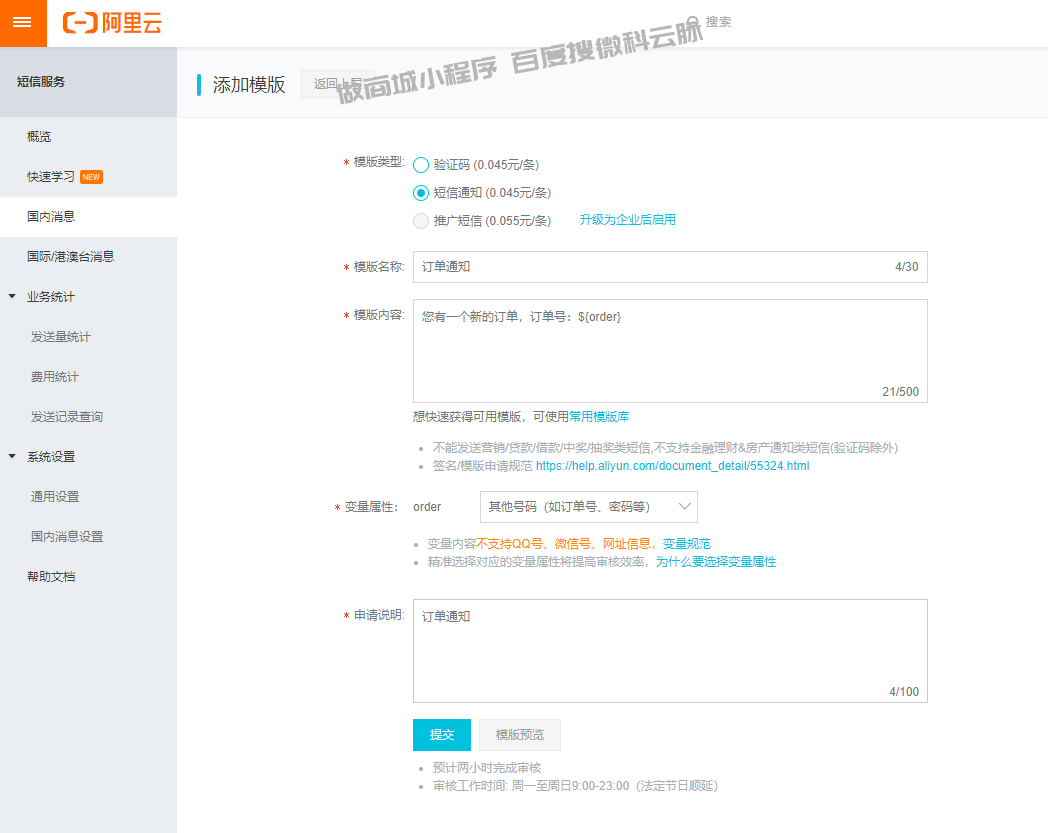
Task: Select the 推广短信 template type radio
Action: pyautogui.click(x=420, y=221)
